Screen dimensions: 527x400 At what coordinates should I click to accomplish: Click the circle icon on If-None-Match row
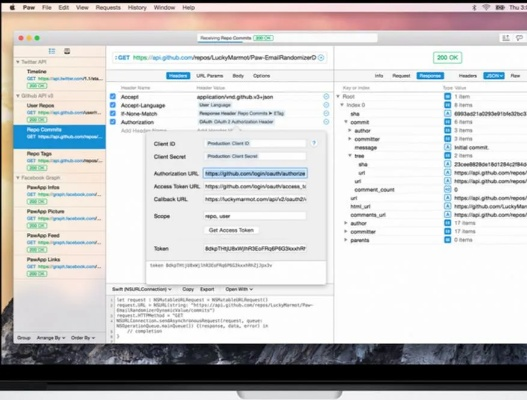point(326,113)
